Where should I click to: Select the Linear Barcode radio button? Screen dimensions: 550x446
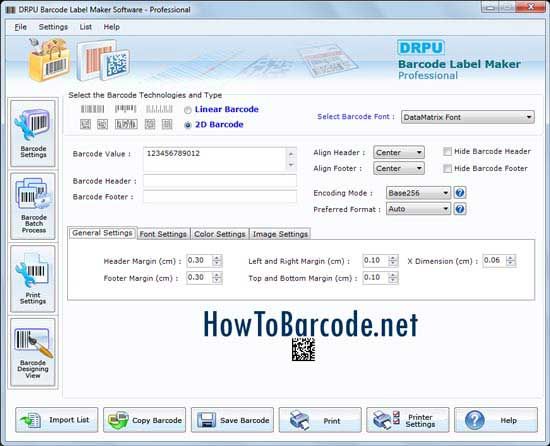coord(188,110)
